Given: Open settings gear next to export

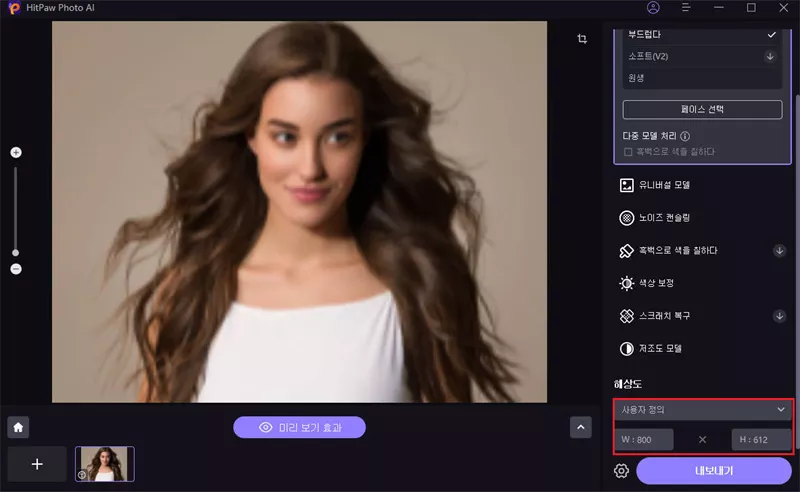Looking at the screenshot, I should pos(621,471).
